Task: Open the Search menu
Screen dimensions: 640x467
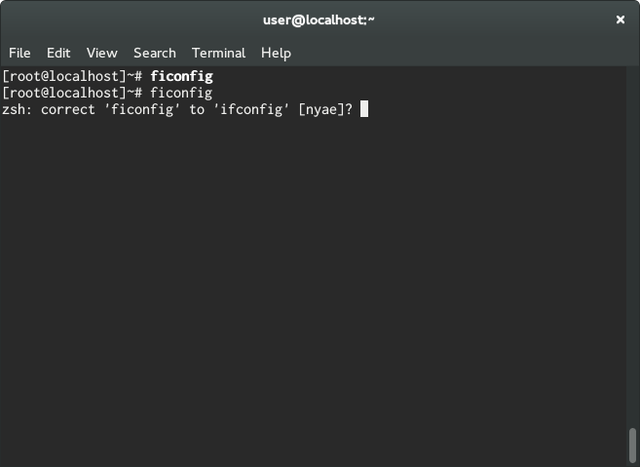Action: [x=155, y=53]
